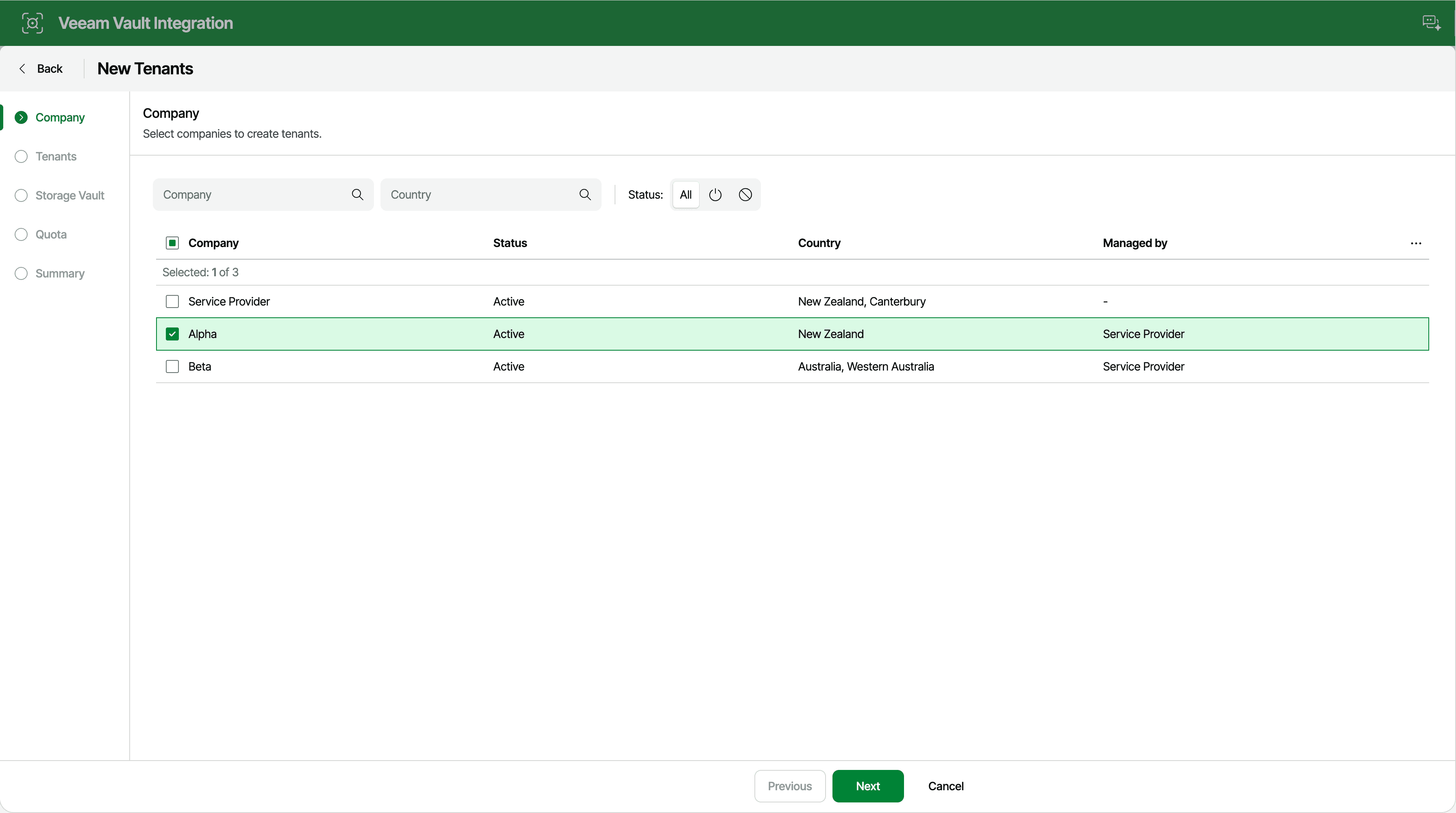Screen dimensions: 1456x813
Task: Click the Alpha company name
Action: click(202, 334)
